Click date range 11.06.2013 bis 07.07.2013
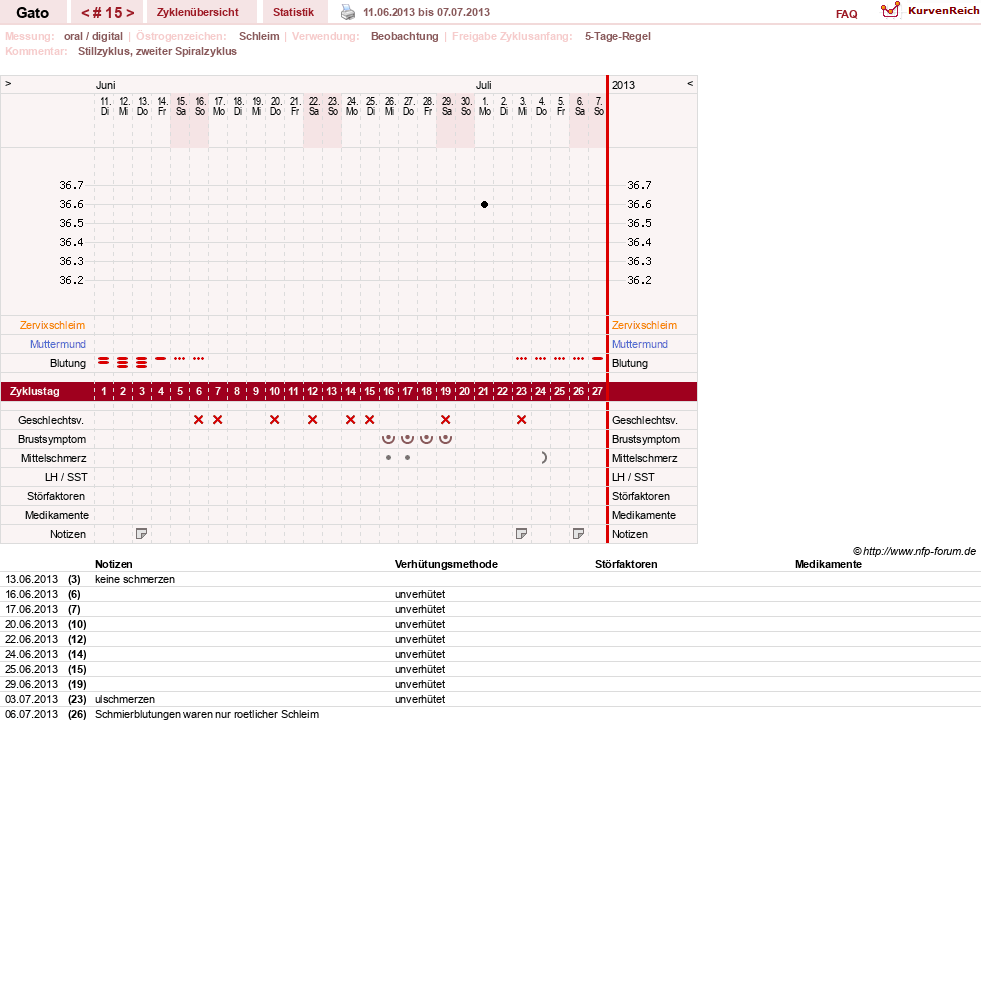This screenshot has height=1003, width=981. tap(427, 12)
